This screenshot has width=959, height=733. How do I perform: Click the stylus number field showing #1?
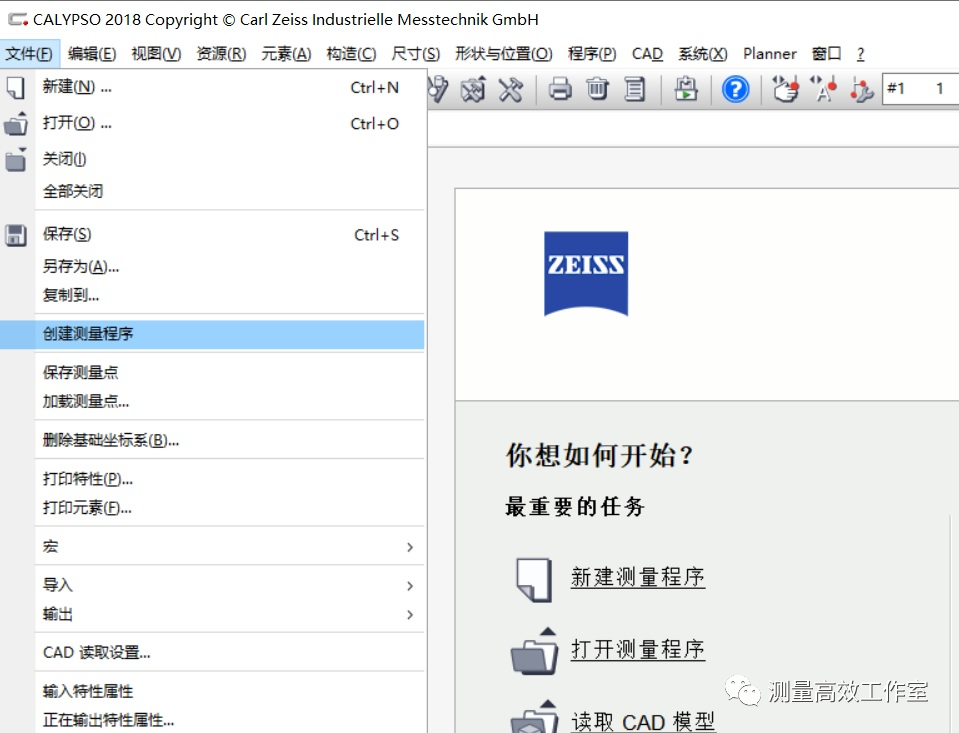920,89
